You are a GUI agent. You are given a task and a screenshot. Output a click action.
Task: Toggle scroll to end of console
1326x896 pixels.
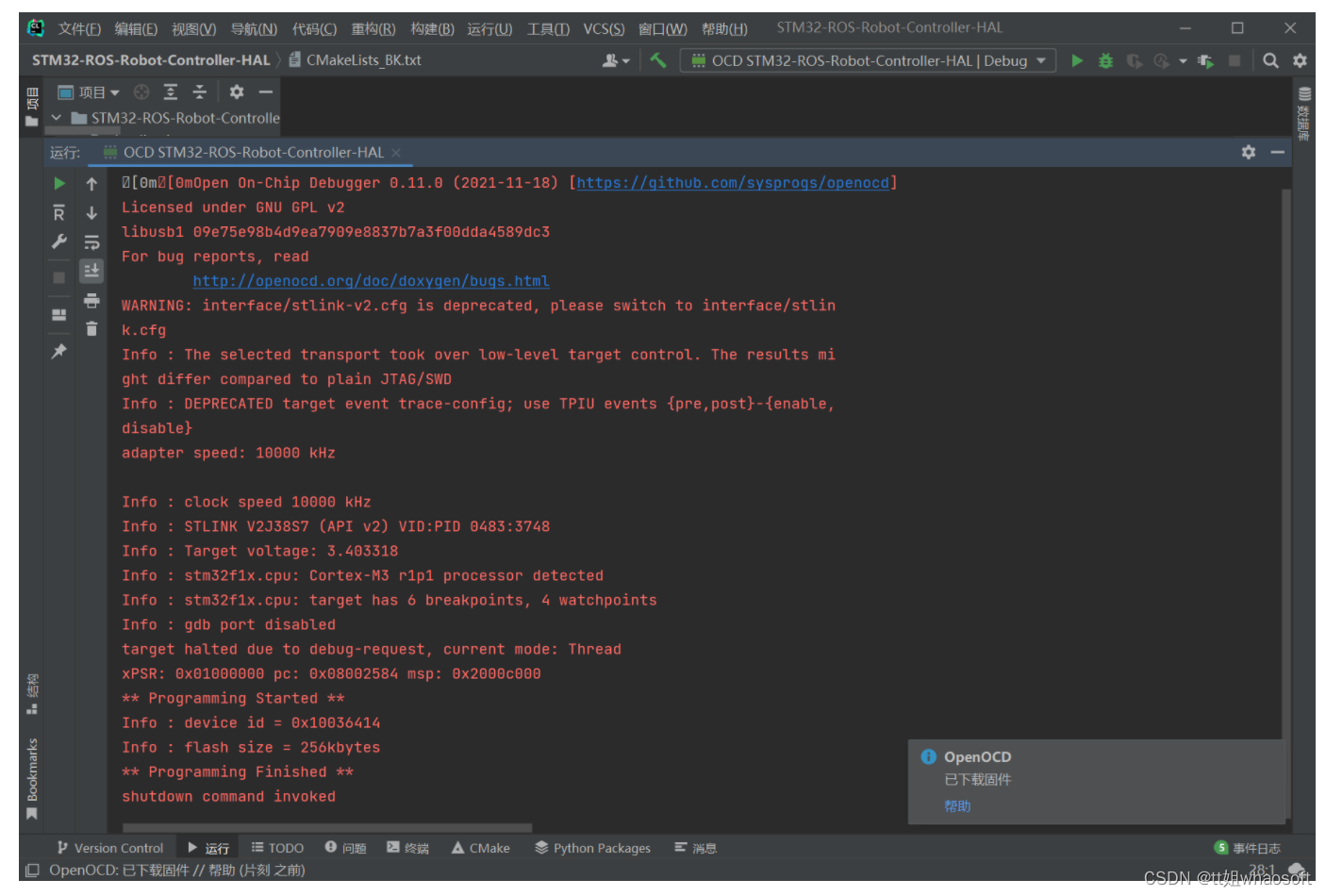91,272
